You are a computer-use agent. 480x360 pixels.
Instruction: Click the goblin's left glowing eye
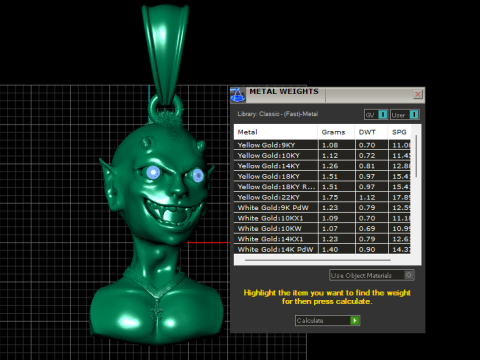pyautogui.click(x=153, y=173)
